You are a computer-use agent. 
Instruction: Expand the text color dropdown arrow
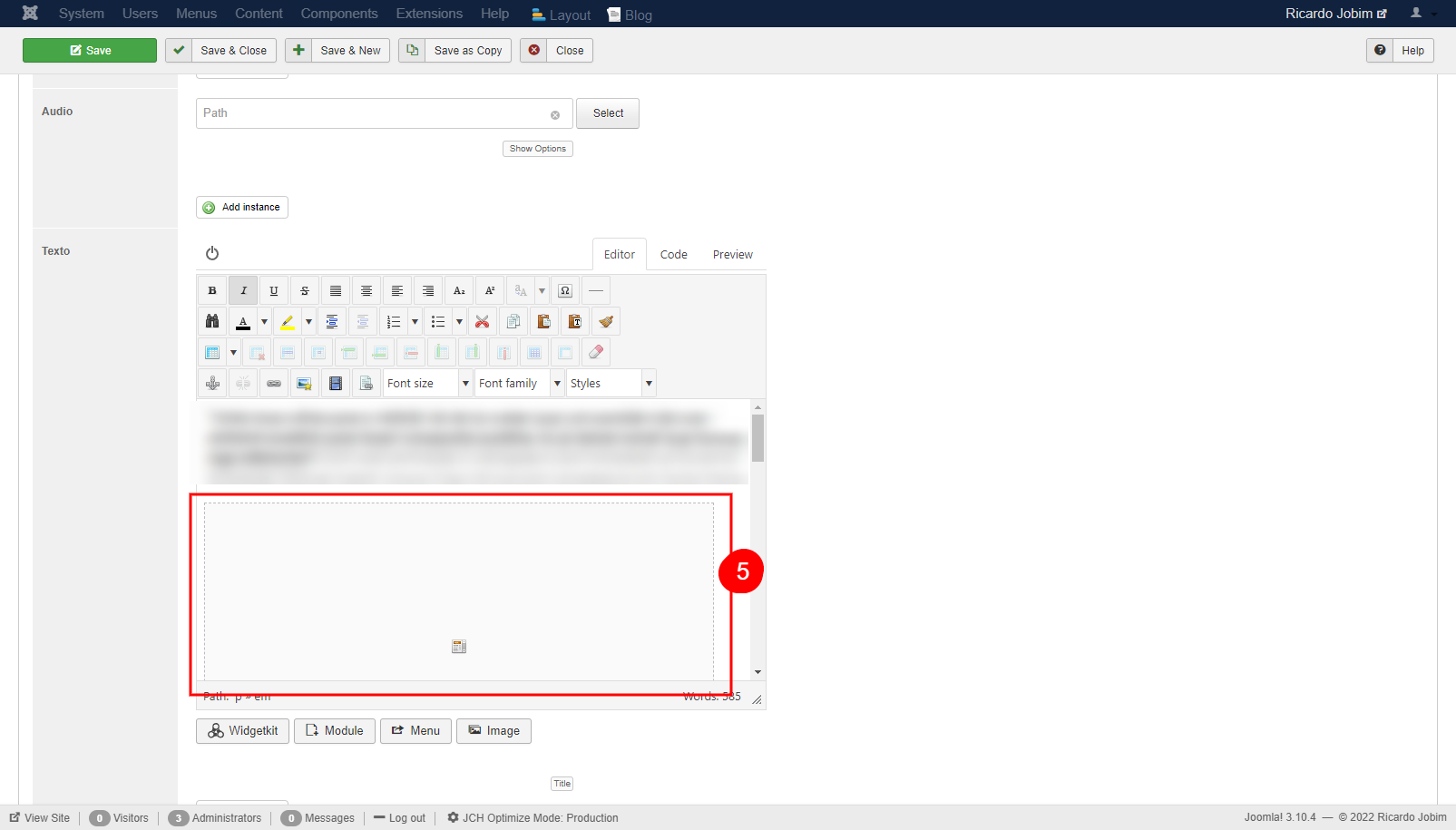[x=263, y=321]
